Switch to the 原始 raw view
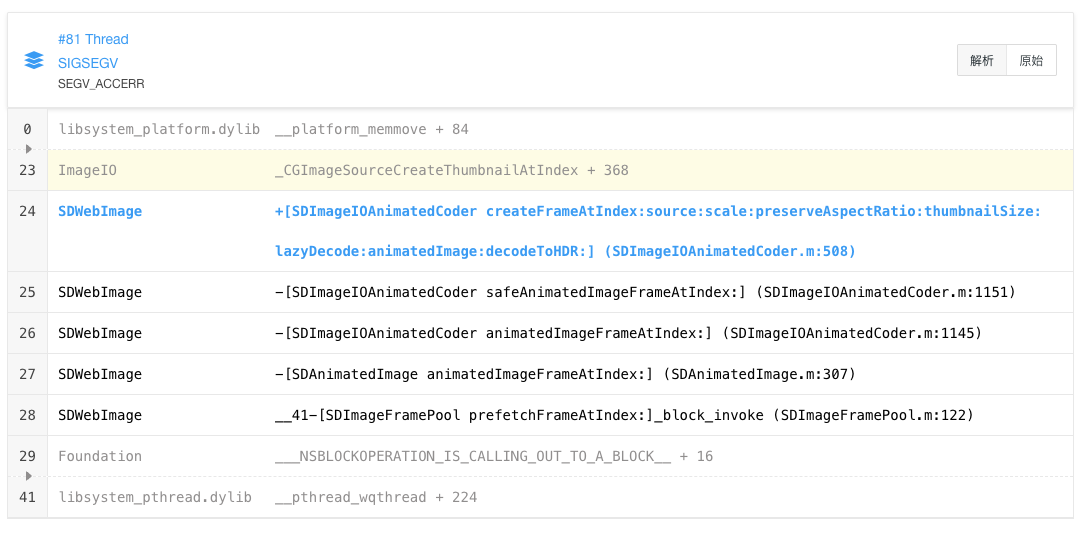The image size is (1086, 534). (1031, 60)
